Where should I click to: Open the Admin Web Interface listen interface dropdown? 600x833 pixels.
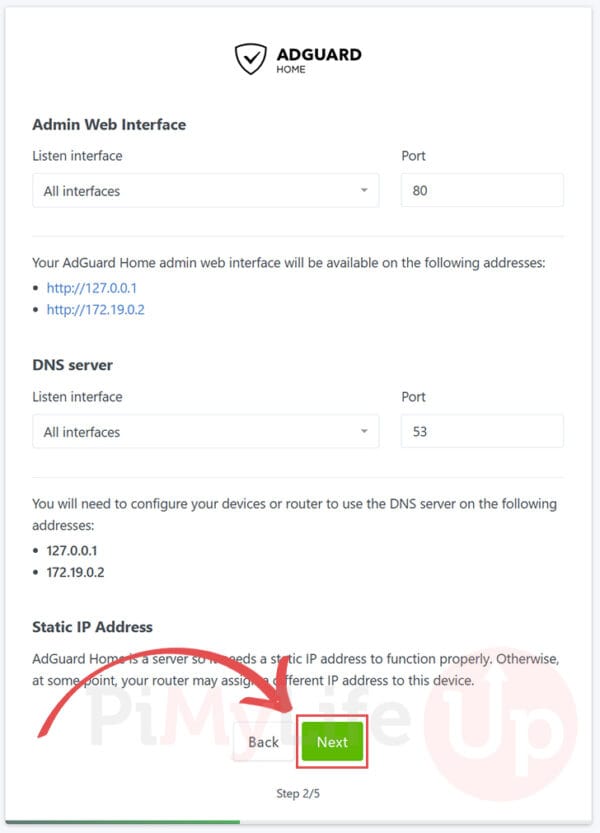[205, 190]
